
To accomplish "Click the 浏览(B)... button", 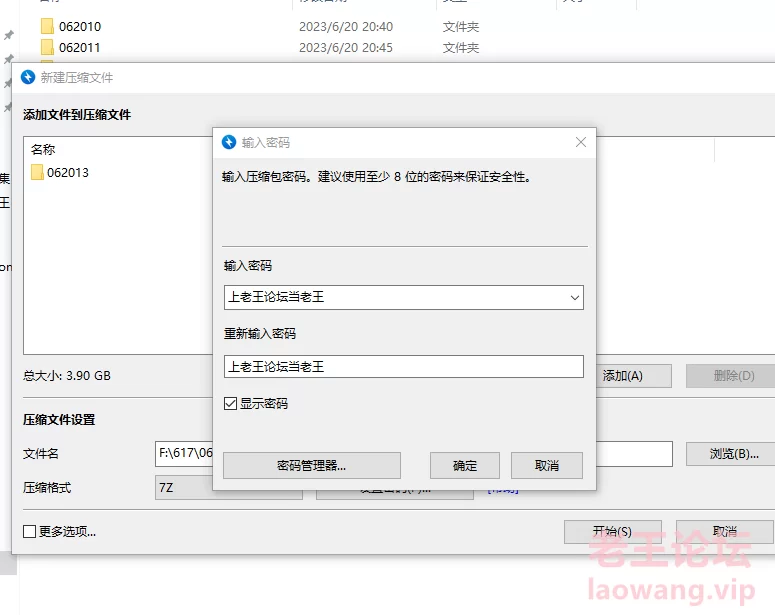I will pyautogui.click(x=731, y=453).
